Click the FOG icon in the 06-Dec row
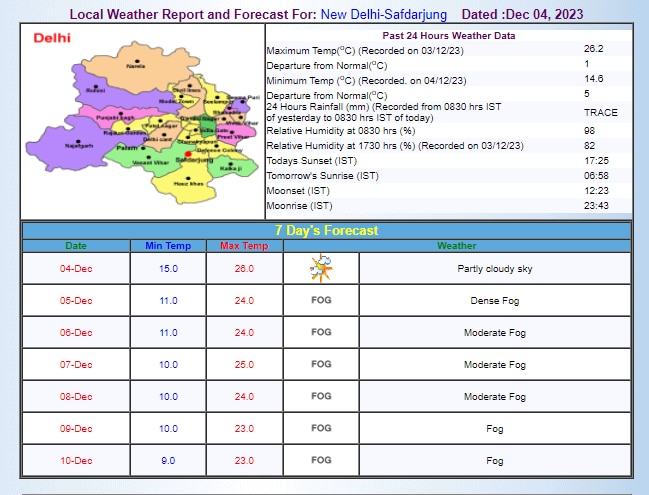The height and width of the screenshot is (495, 649). 321,332
